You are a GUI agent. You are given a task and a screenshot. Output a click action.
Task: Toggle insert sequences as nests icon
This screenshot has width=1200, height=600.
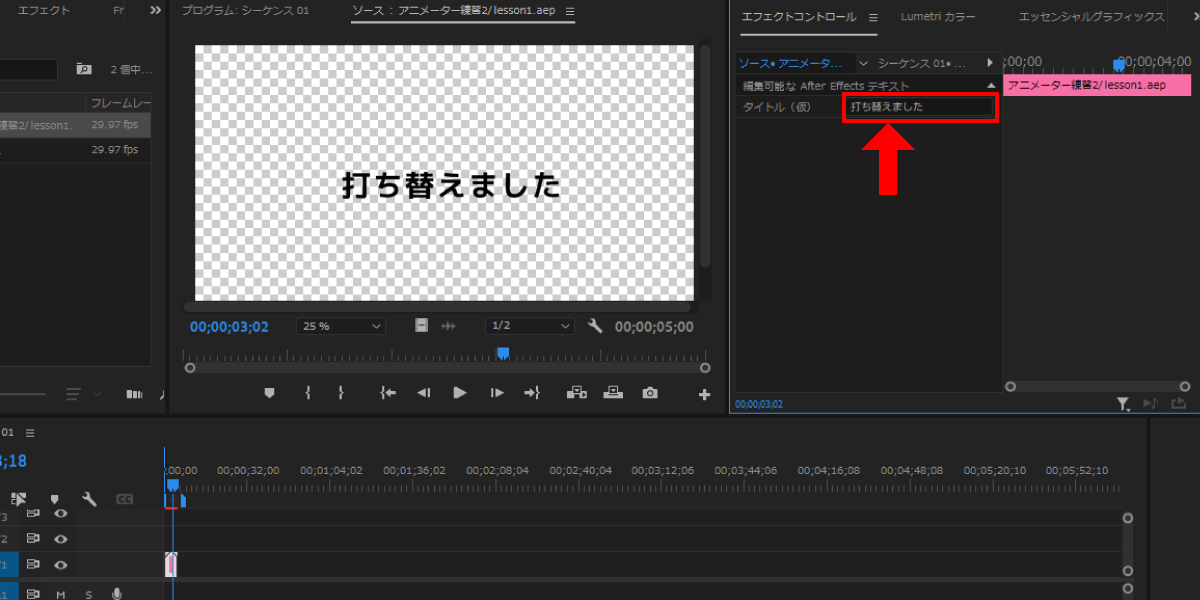18,498
